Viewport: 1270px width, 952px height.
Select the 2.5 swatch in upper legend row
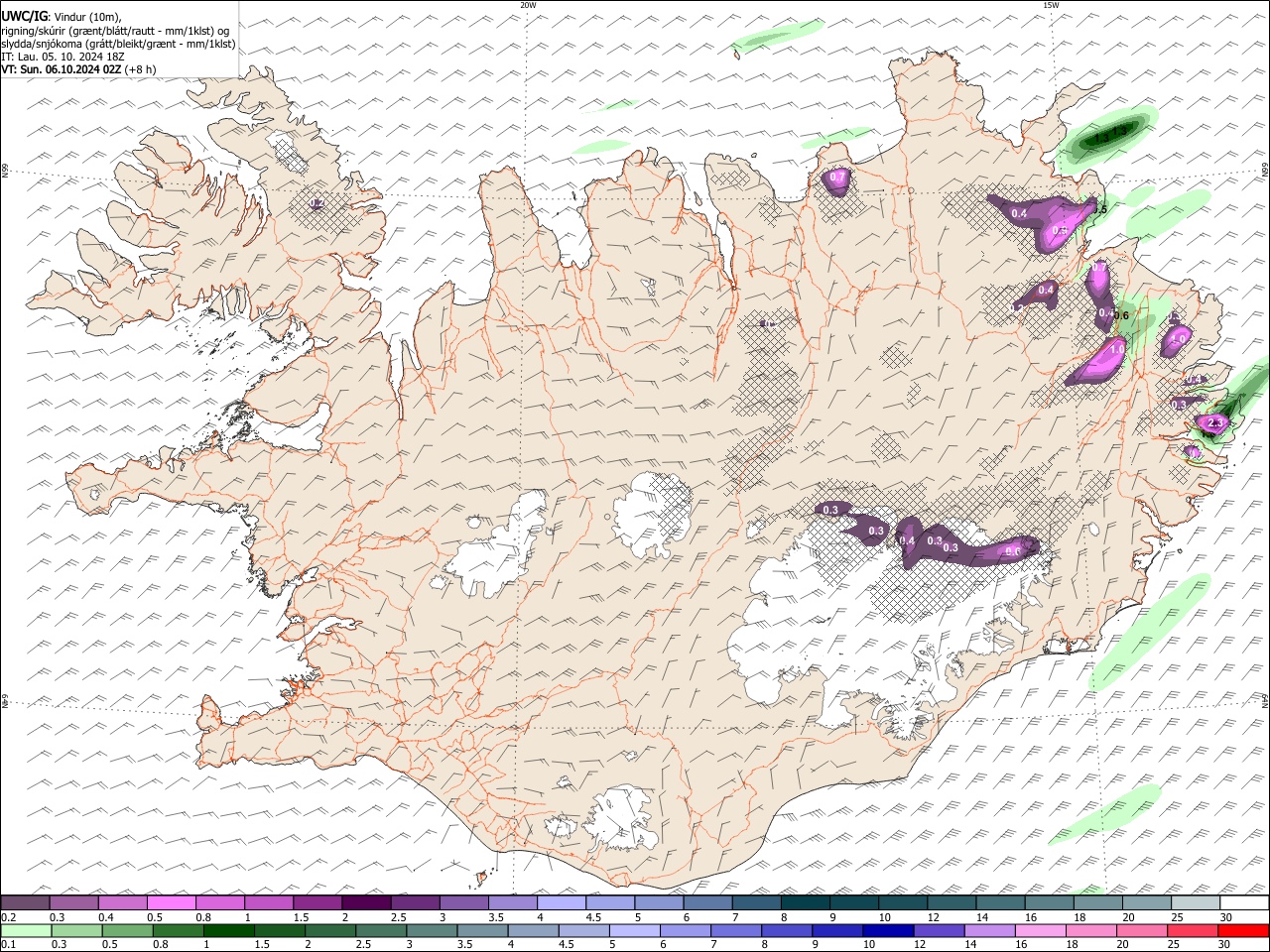pyautogui.click(x=414, y=902)
